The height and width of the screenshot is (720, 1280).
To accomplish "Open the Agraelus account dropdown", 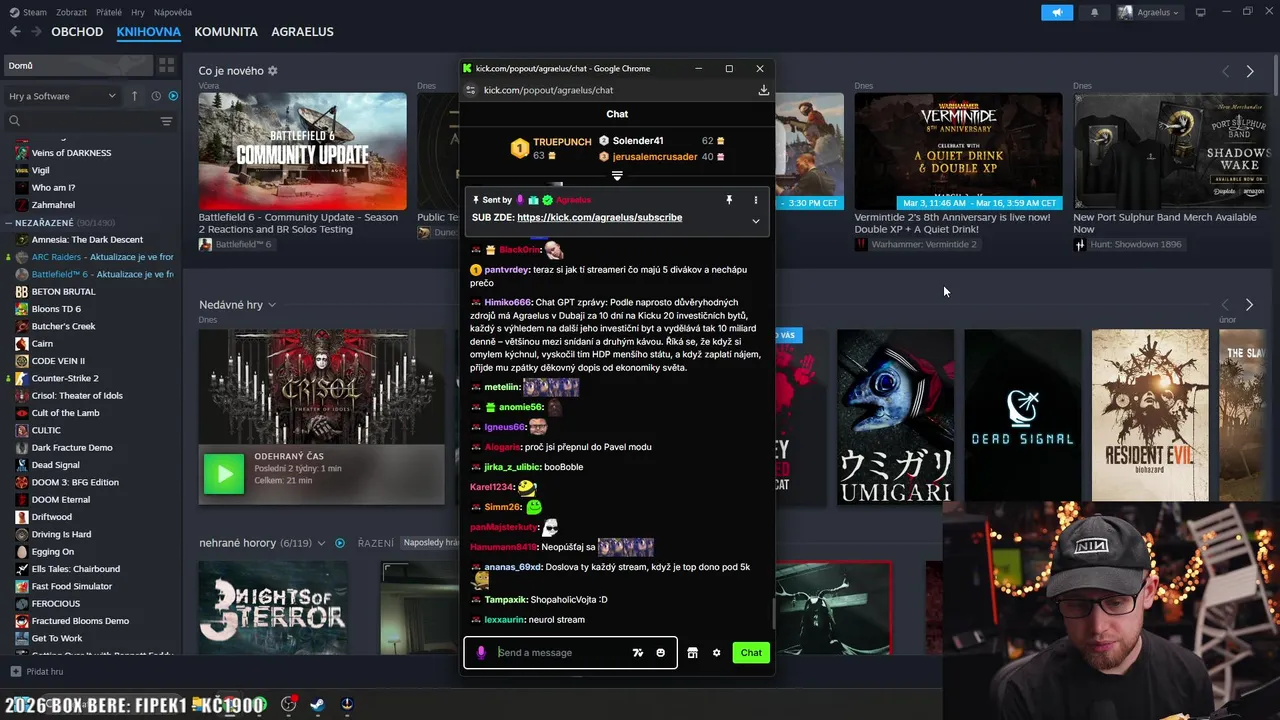I will (1148, 12).
